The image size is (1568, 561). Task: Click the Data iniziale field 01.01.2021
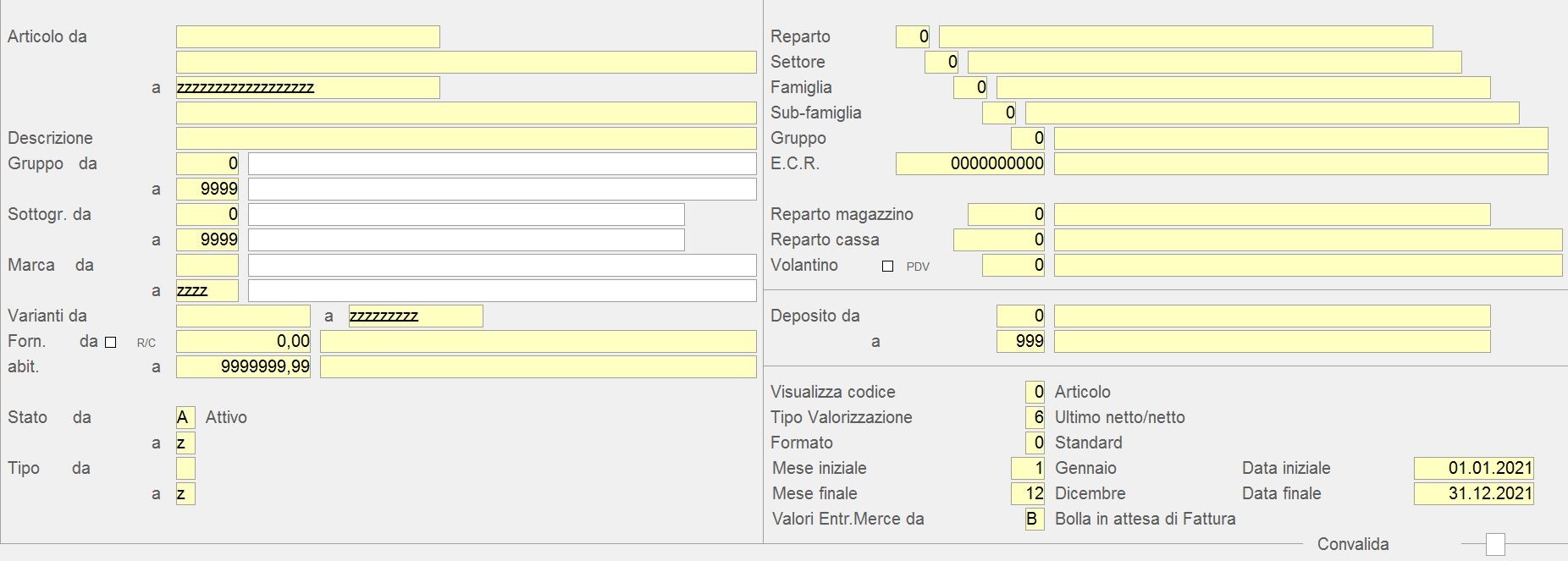click(1473, 468)
